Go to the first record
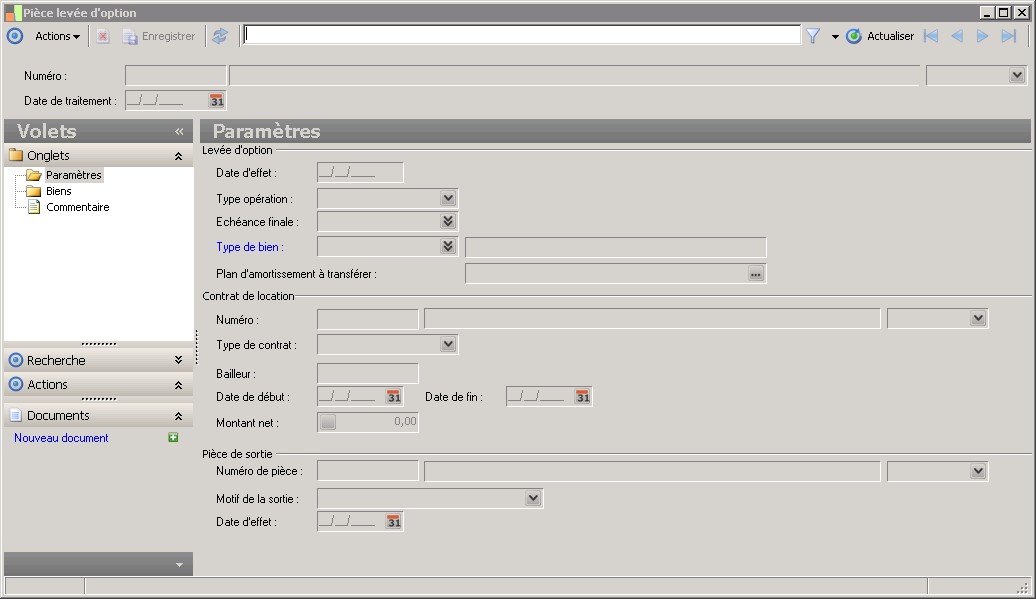This screenshot has width=1036, height=599. (x=931, y=36)
